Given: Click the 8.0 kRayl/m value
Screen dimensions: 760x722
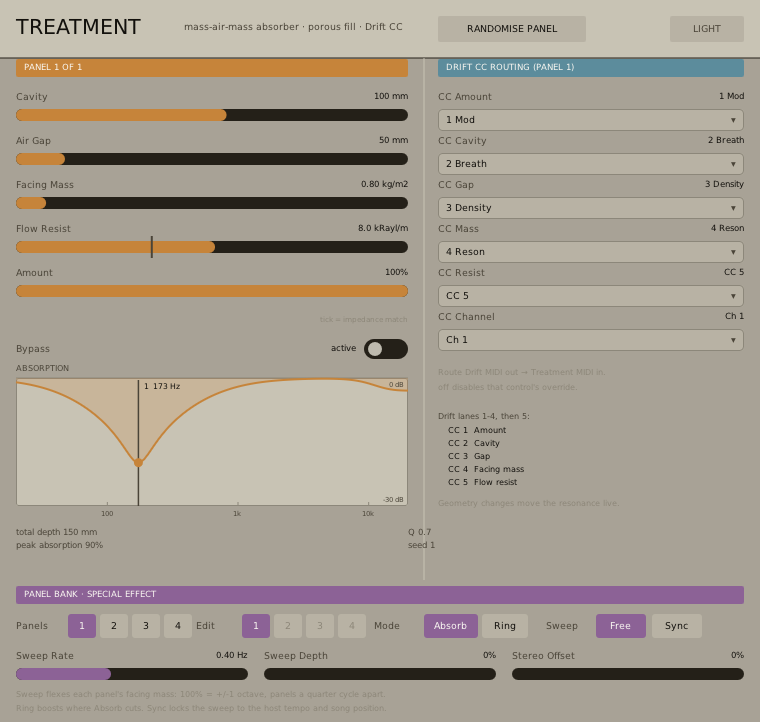Looking at the screenshot, I should (x=383, y=228).
